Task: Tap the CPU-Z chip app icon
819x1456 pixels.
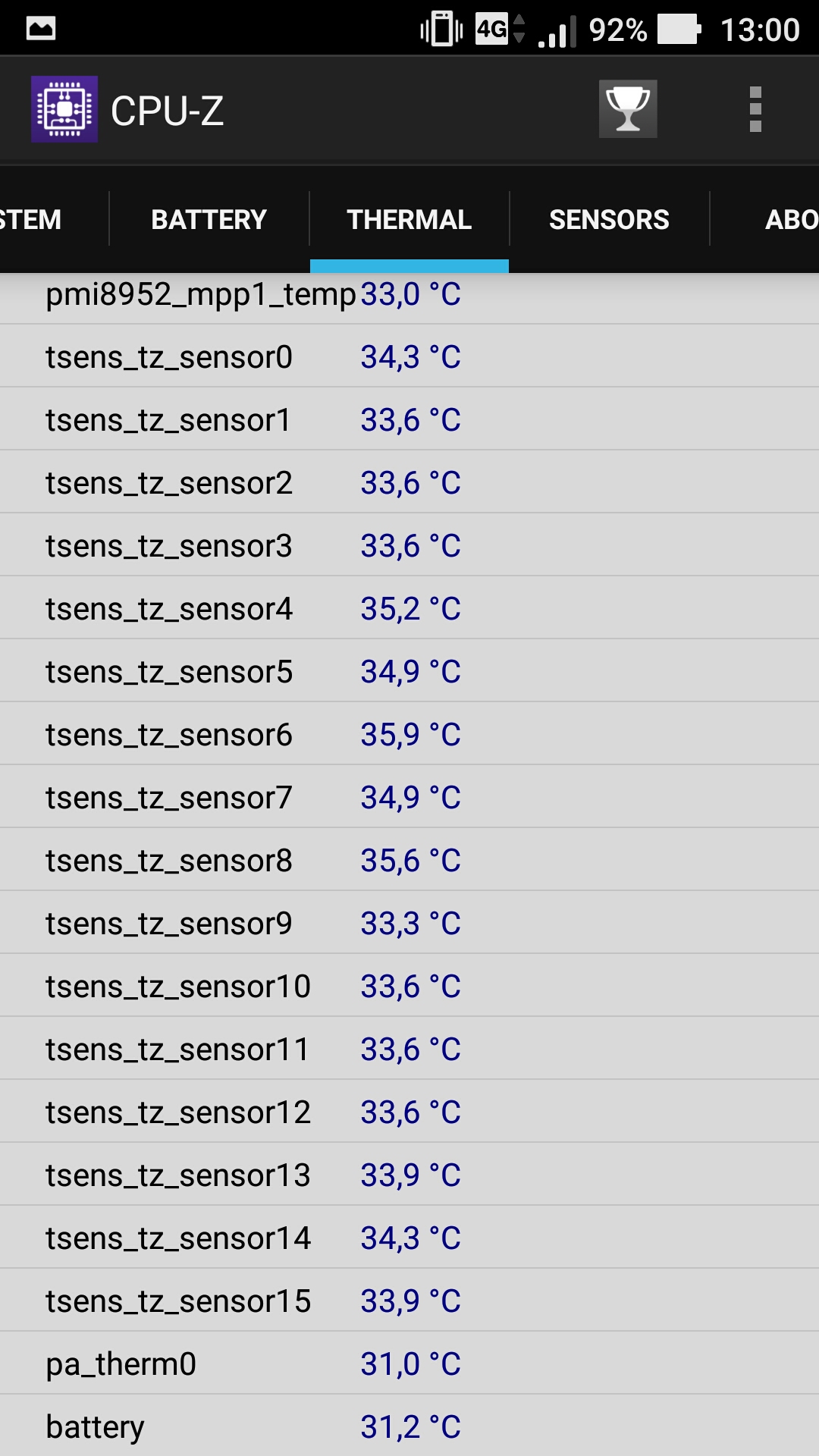Action: (x=64, y=109)
